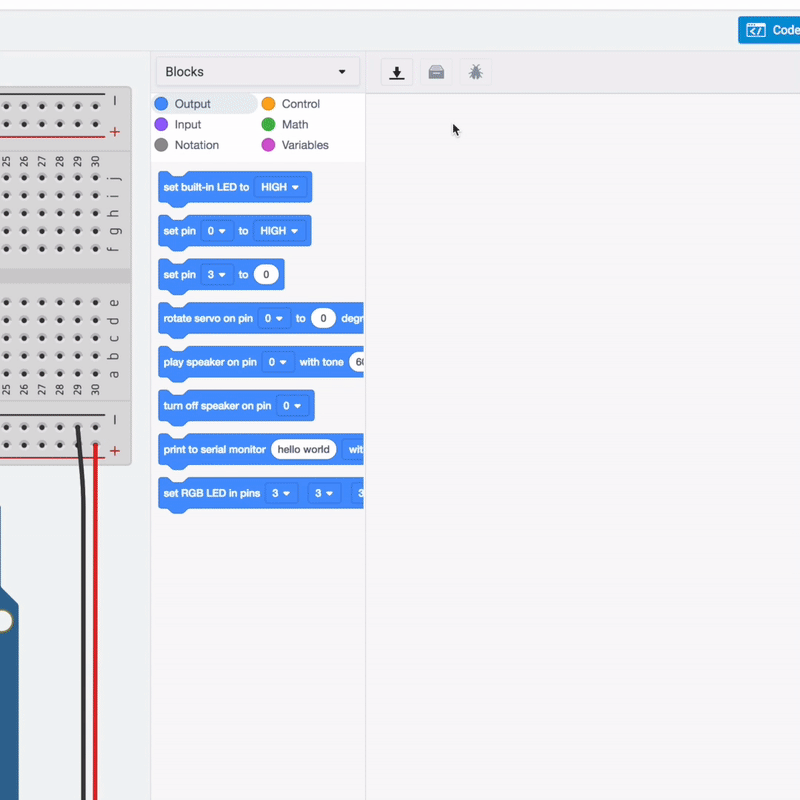The image size is (800, 800).
Task: Open pin dropdown in rotate servo block
Action: [274, 319]
